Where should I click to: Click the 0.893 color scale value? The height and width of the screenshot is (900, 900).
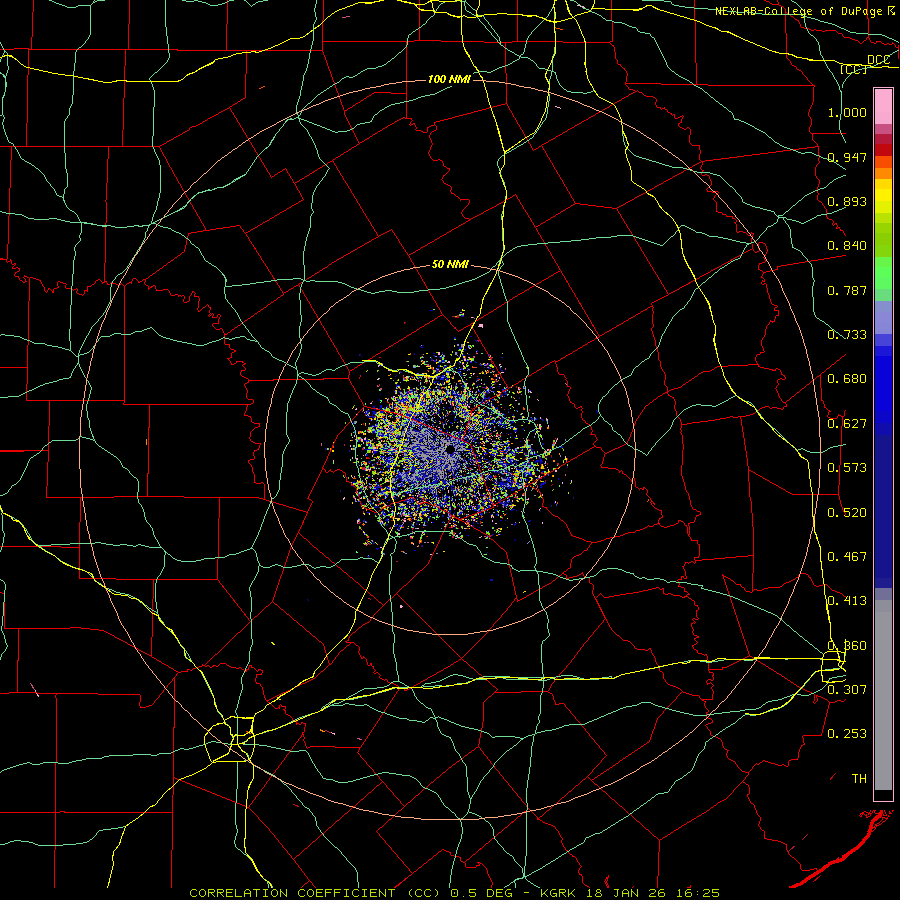coord(847,201)
